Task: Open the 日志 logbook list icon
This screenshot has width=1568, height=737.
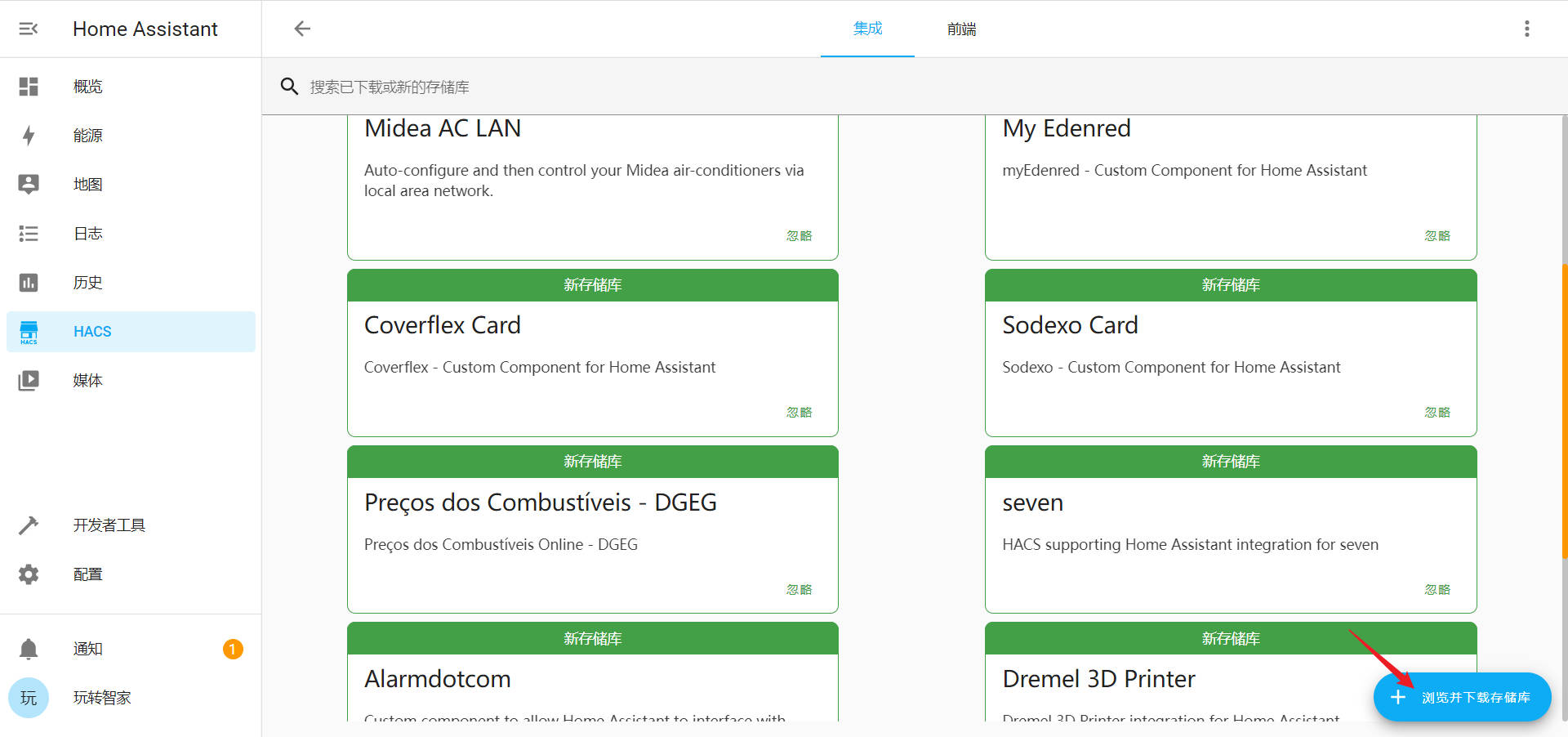Action: [29, 234]
